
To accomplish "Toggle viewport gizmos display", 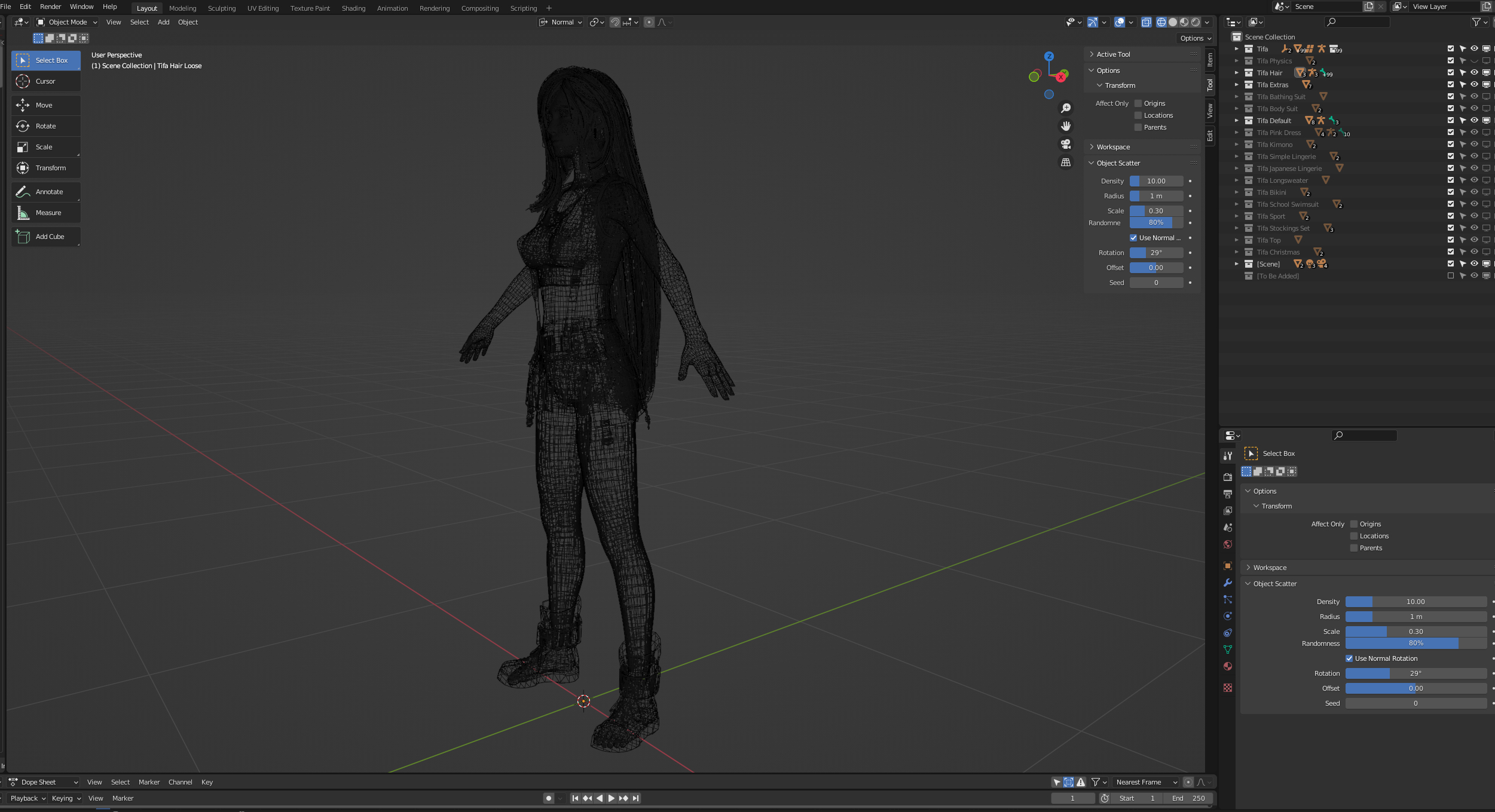I will (1093, 22).
